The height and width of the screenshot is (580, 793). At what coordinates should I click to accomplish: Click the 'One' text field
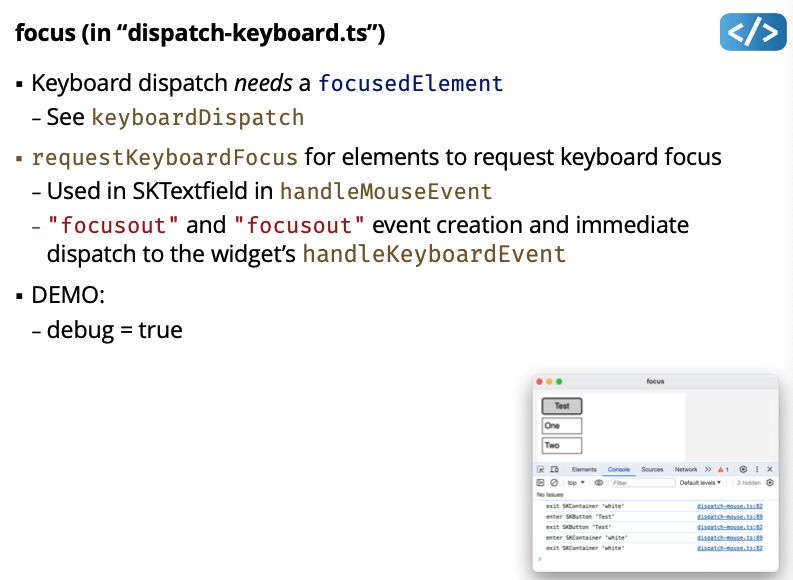562,426
